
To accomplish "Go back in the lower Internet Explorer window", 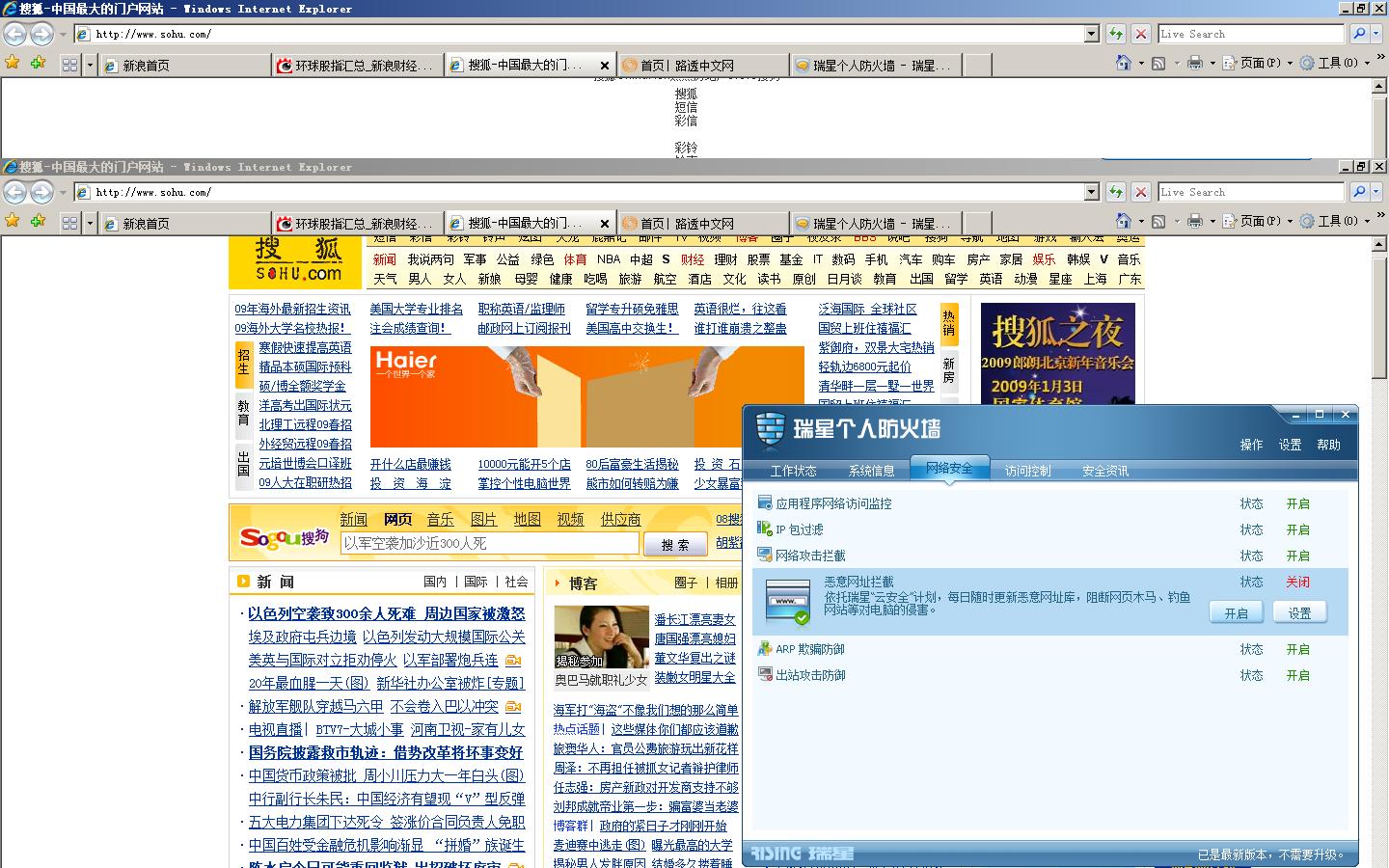I will (x=14, y=192).
